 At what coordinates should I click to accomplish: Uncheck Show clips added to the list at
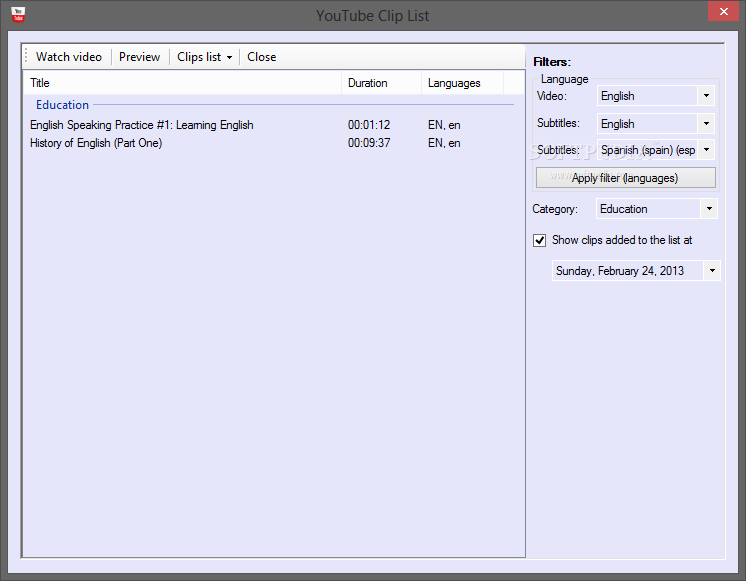pyautogui.click(x=540, y=240)
